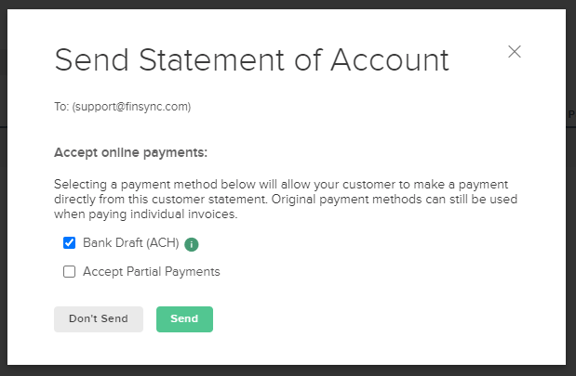Click the Accept Partial Payments label text
The height and width of the screenshot is (376, 576).
[151, 272]
